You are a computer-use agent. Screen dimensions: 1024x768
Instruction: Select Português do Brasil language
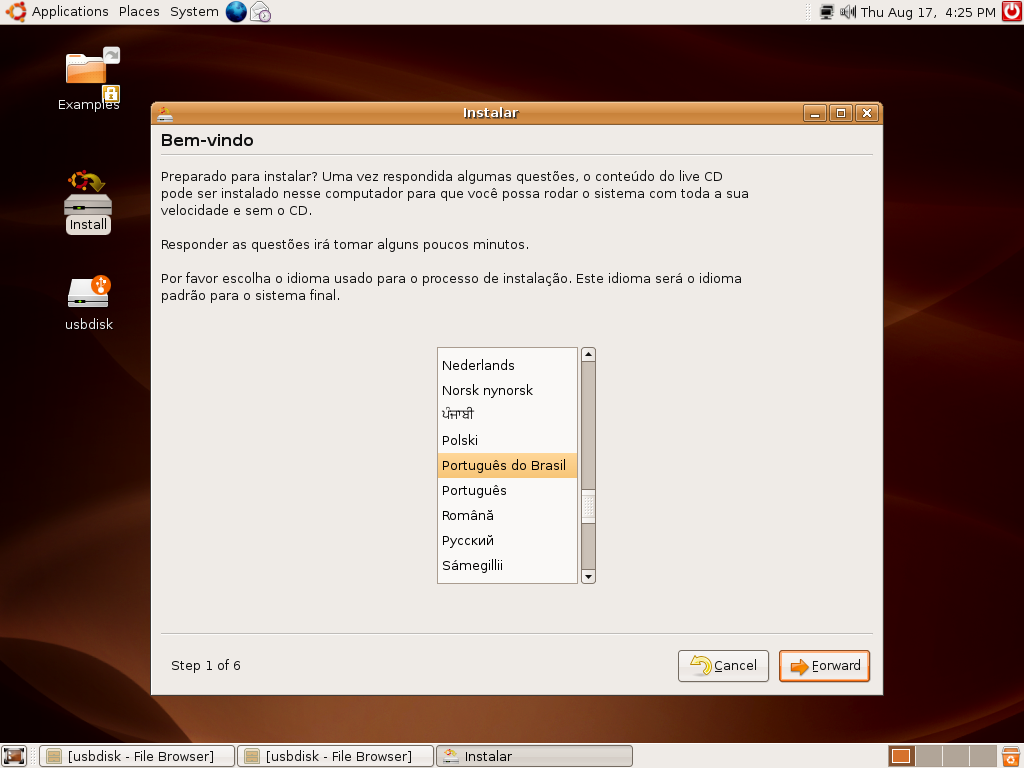point(507,465)
